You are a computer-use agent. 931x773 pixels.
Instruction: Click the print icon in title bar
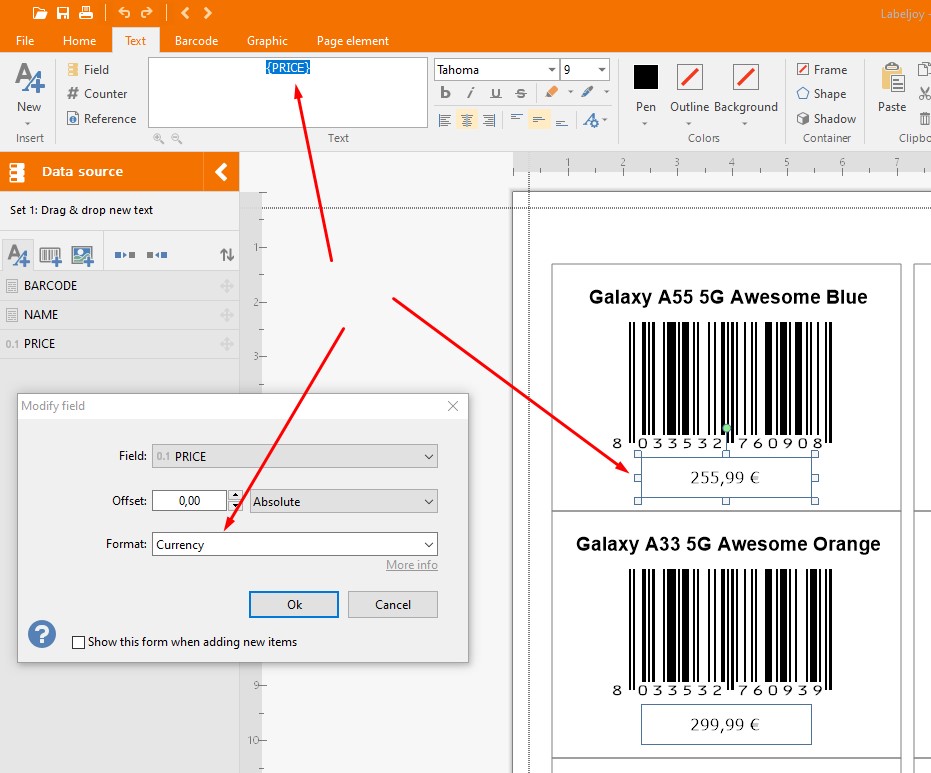point(86,13)
